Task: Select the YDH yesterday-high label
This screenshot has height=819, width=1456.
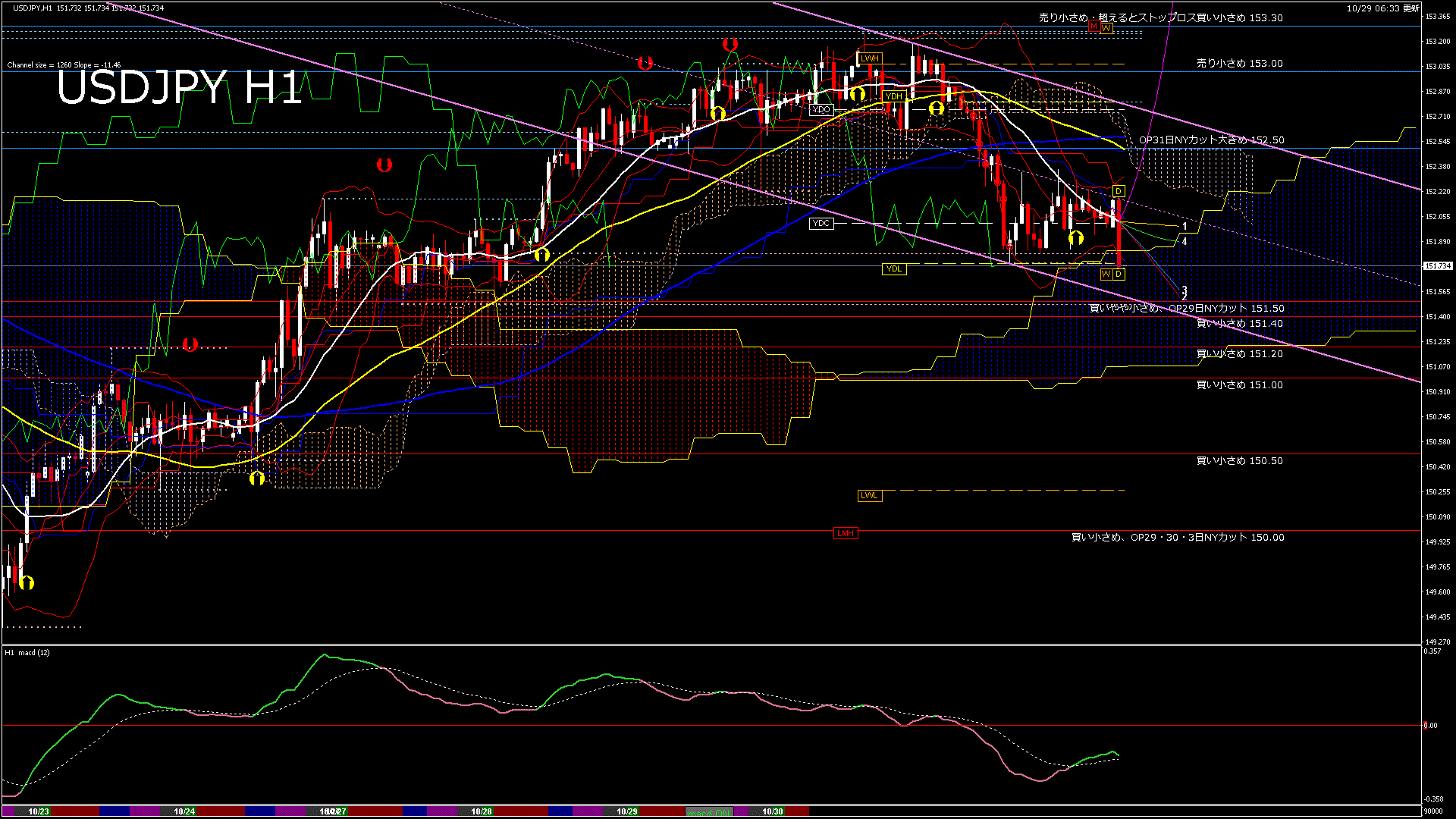Action: click(893, 96)
